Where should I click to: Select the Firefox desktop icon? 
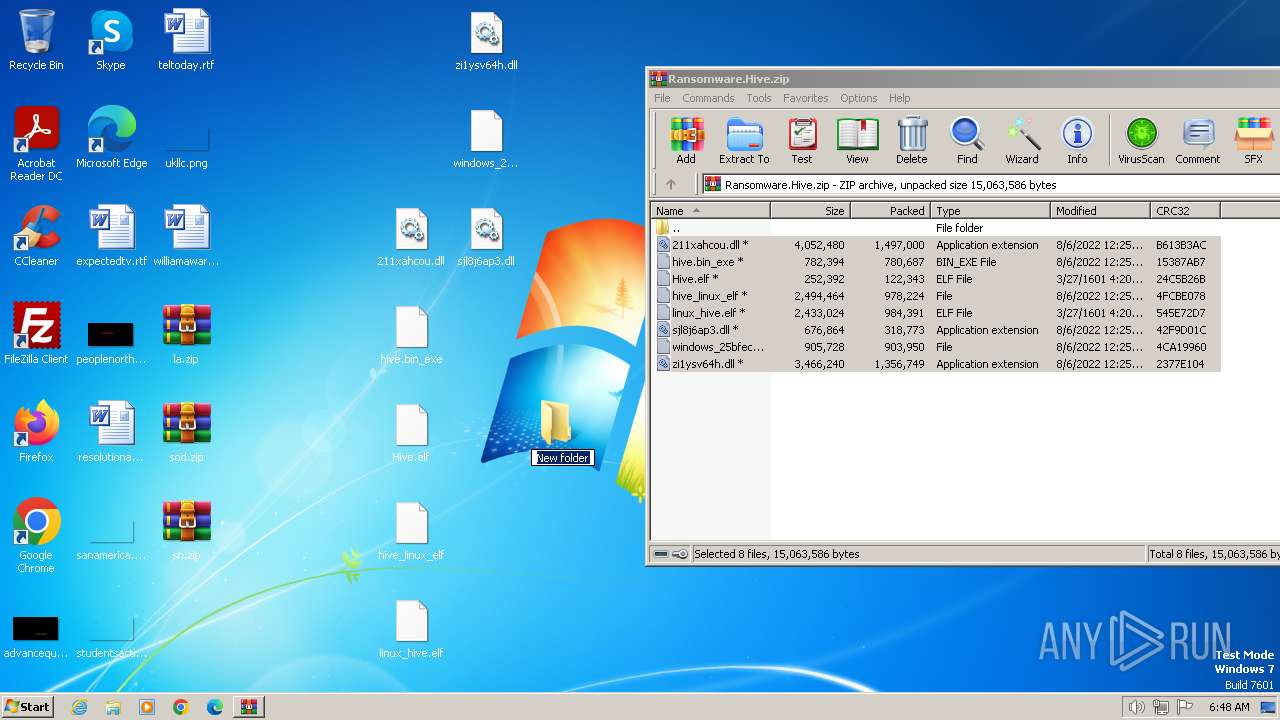(x=36, y=432)
